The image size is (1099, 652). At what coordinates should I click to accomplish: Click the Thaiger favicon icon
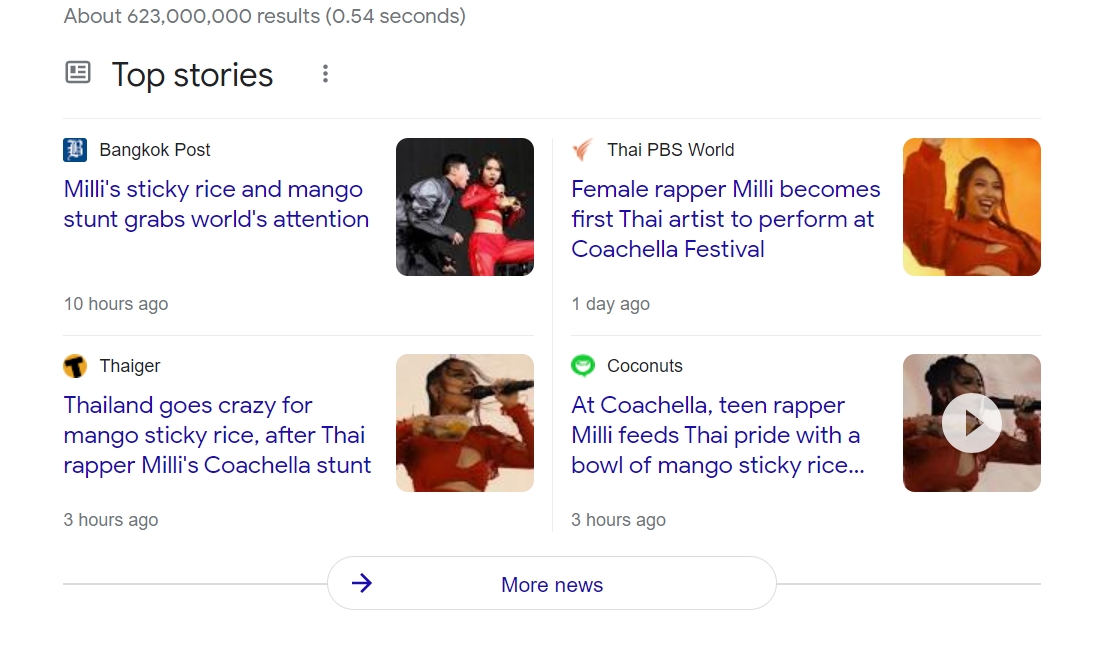pos(75,366)
